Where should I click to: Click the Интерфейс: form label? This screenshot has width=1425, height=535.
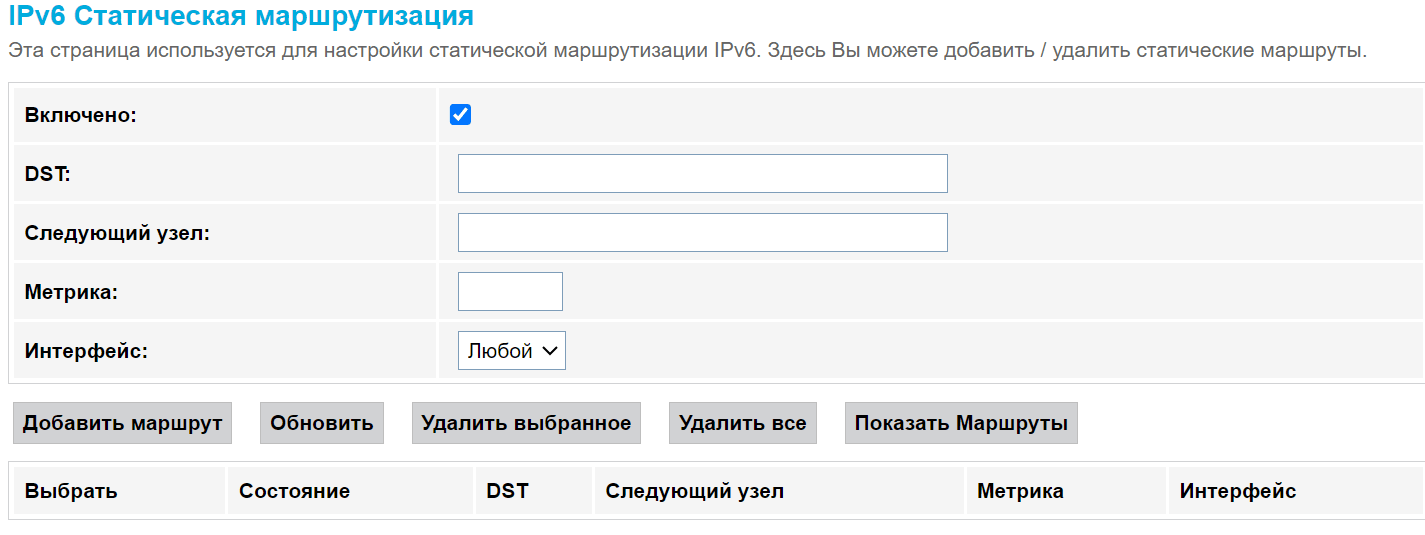click(86, 351)
